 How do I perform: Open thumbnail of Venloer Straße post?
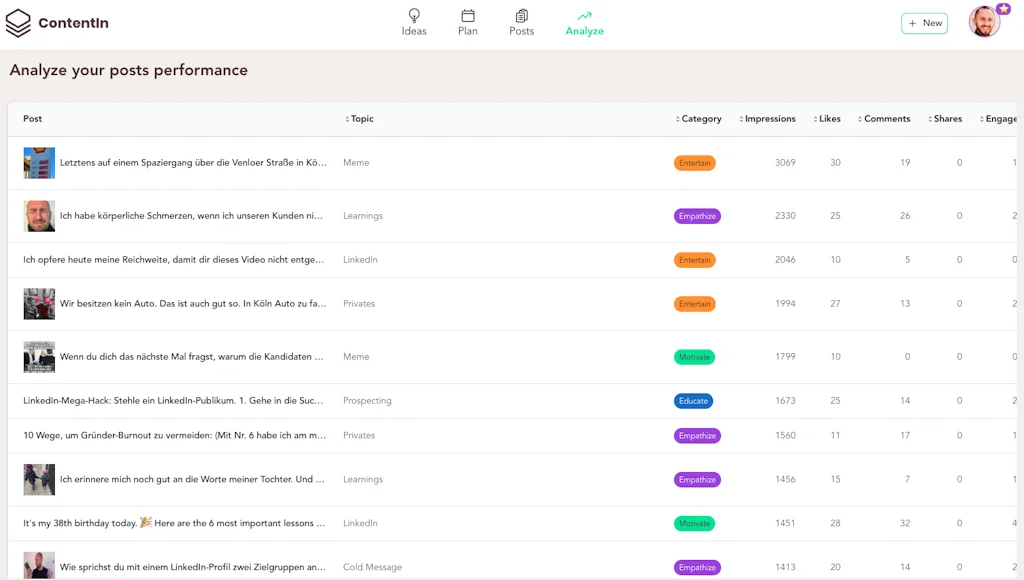pyautogui.click(x=39, y=163)
